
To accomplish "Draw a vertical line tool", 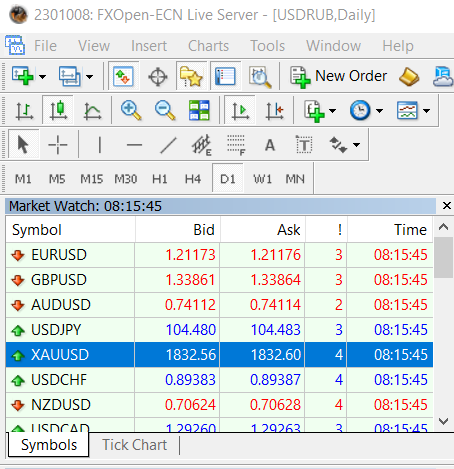I will [99, 145].
